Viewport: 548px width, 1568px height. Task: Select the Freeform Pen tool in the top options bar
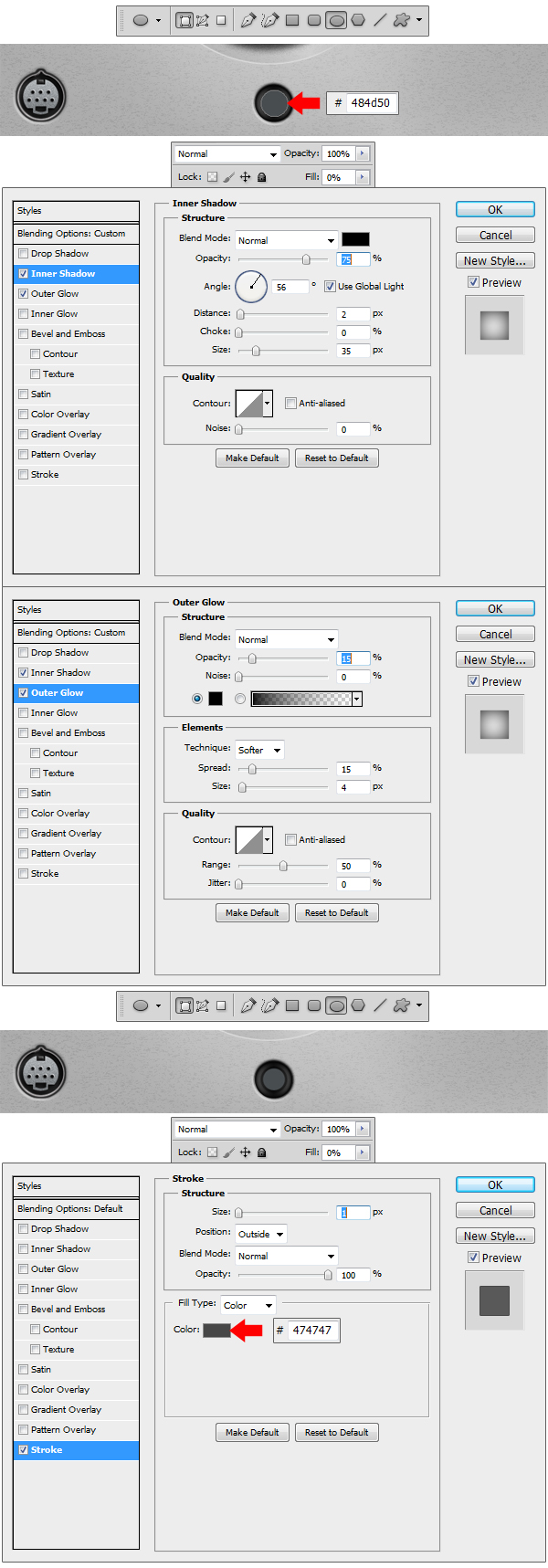(x=269, y=20)
